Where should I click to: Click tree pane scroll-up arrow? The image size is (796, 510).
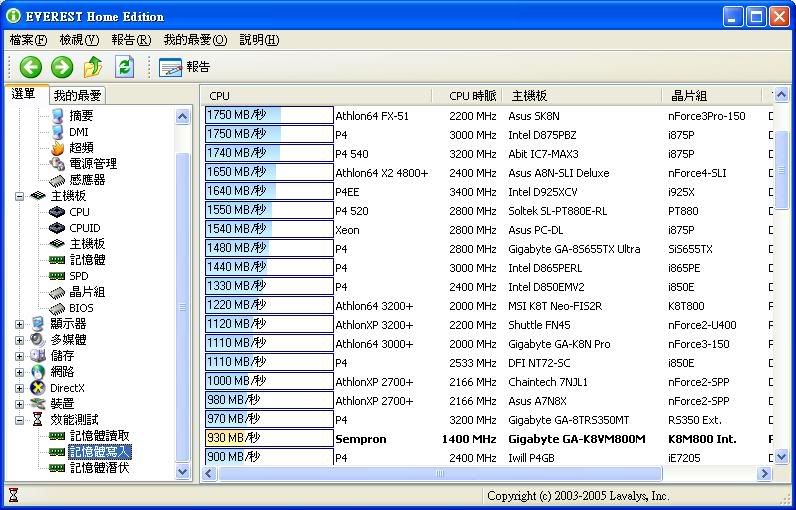182,116
